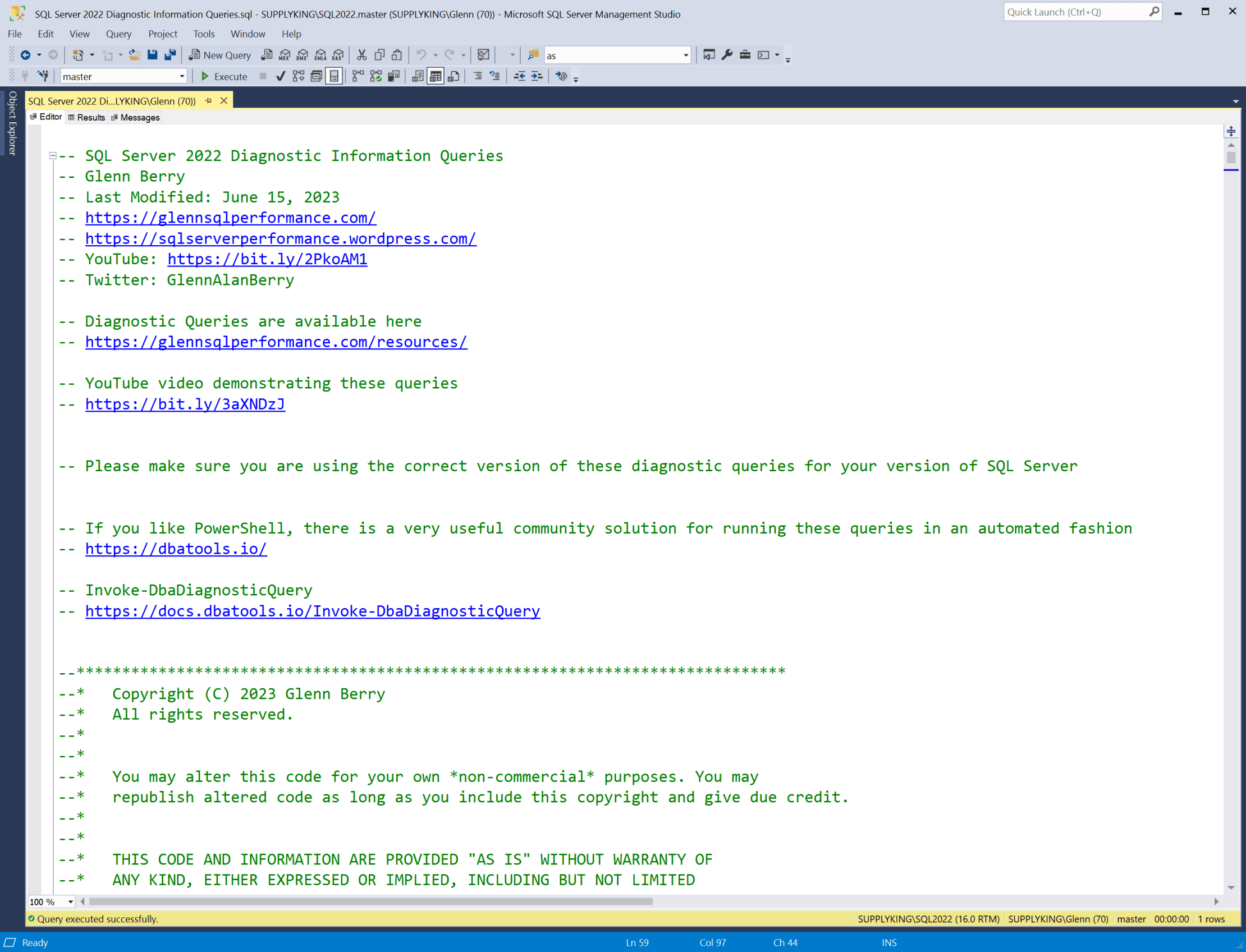Unpin the active query tab
Screen dimensions: 1246x952
209,100
